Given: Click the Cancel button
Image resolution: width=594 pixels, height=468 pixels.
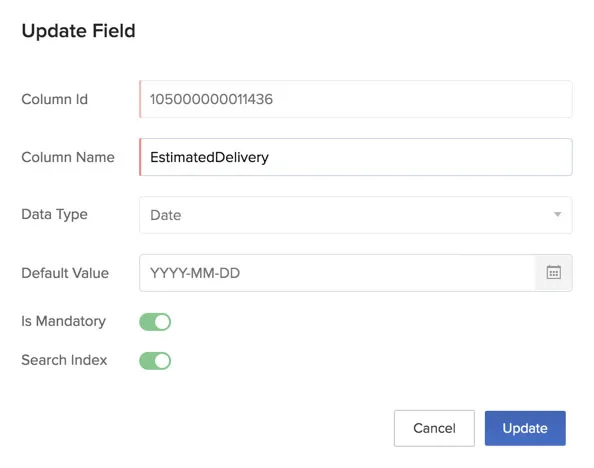Looking at the screenshot, I should point(434,428).
